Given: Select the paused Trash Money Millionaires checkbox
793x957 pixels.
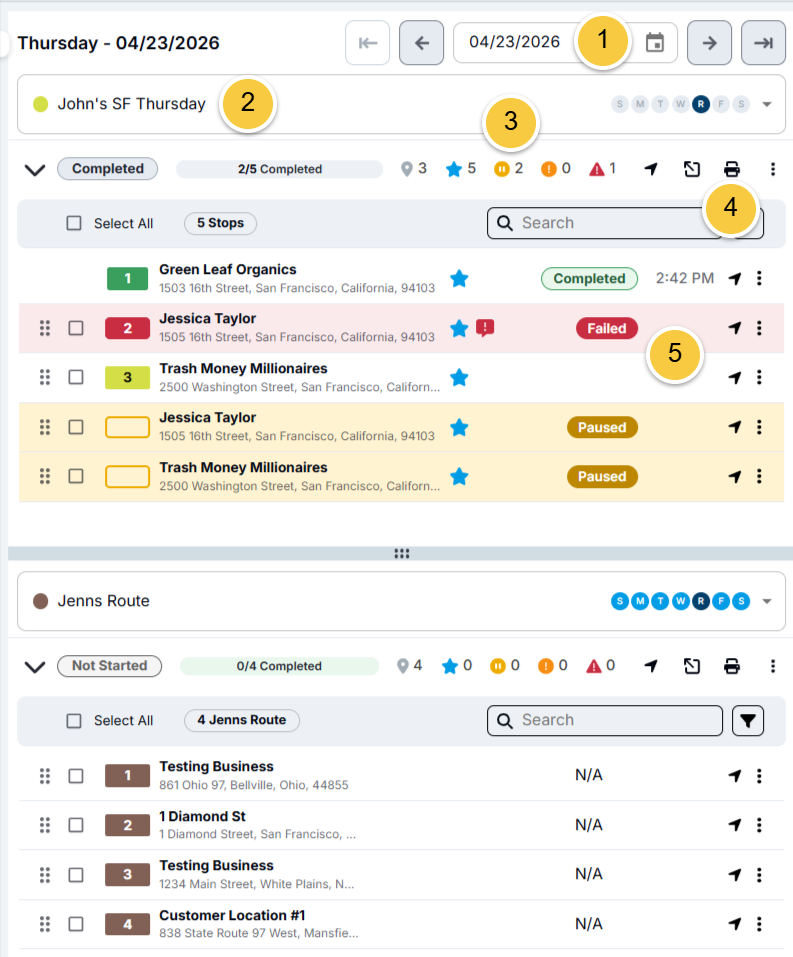Looking at the screenshot, I should tap(76, 476).
